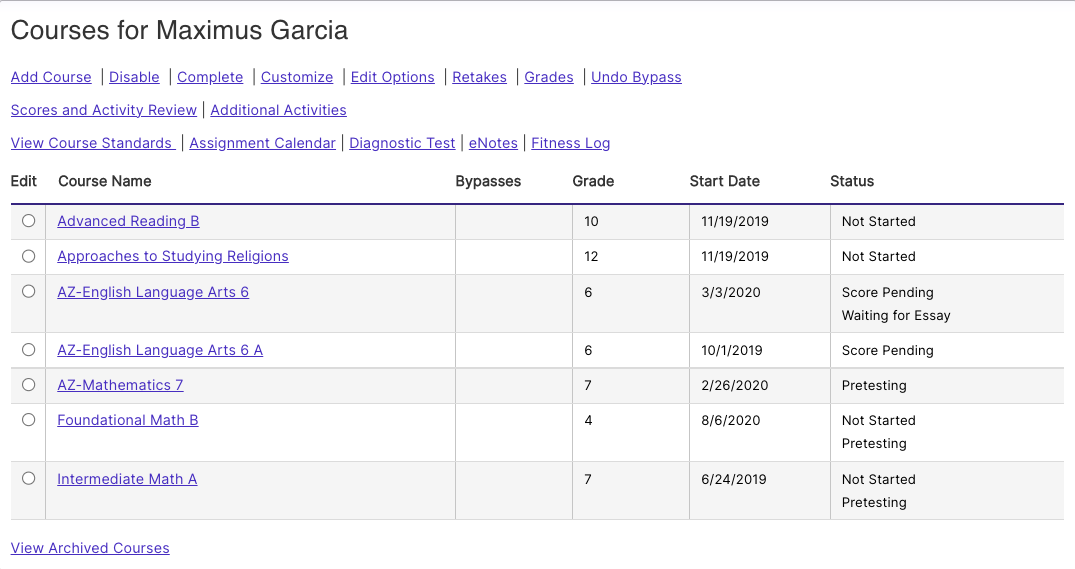Screen dimensions: 1075x569
Task: Open Edit Options
Action: click(393, 77)
